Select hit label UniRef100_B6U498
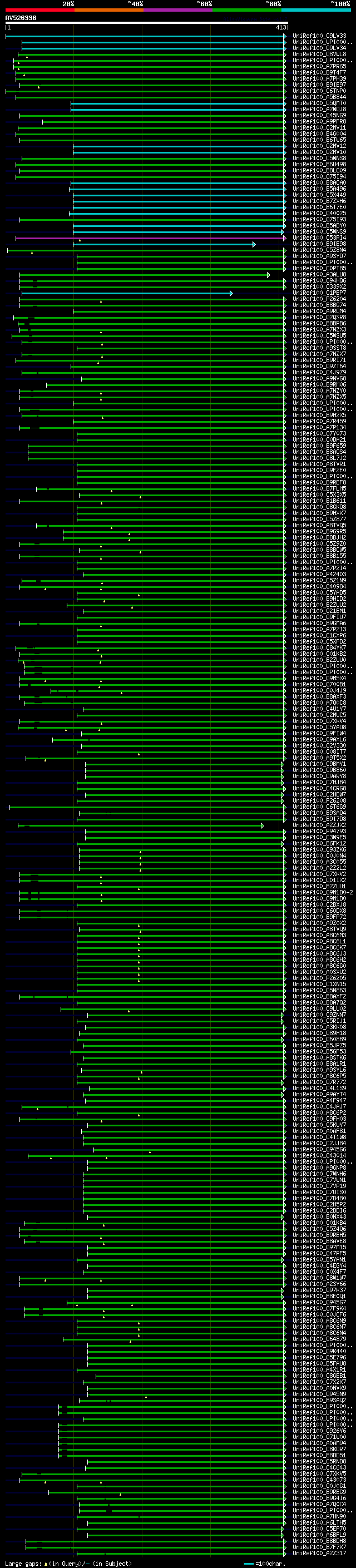 (x=319, y=164)
